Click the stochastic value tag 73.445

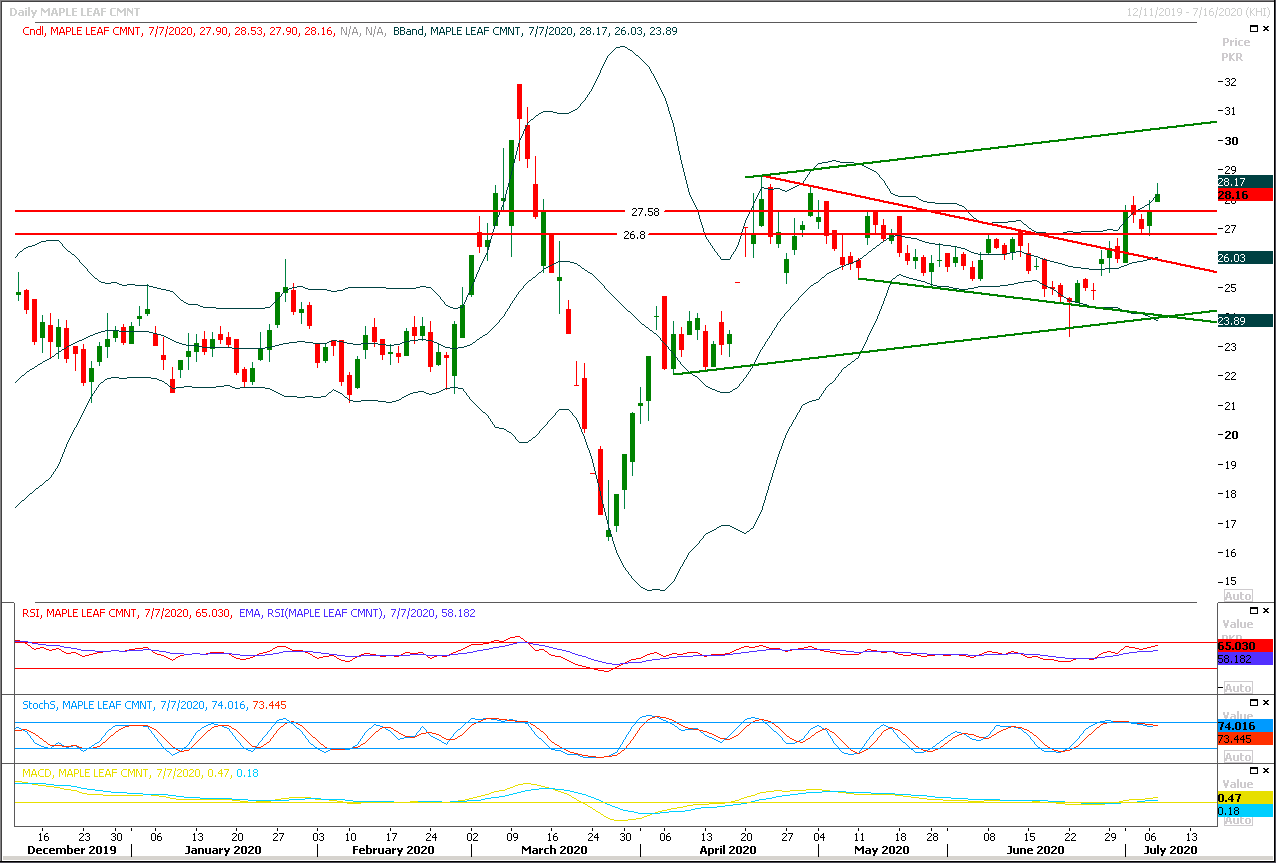coord(1244,738)
